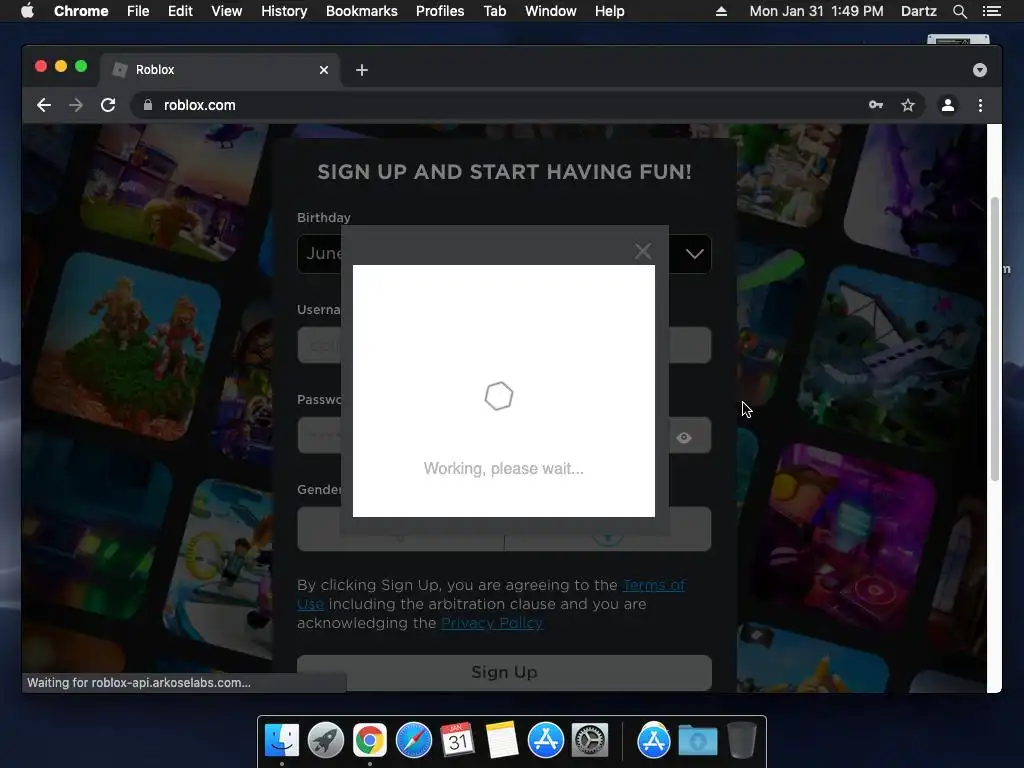
Task: Toggle password visibility eye icon
Action: tap(684, 438)
